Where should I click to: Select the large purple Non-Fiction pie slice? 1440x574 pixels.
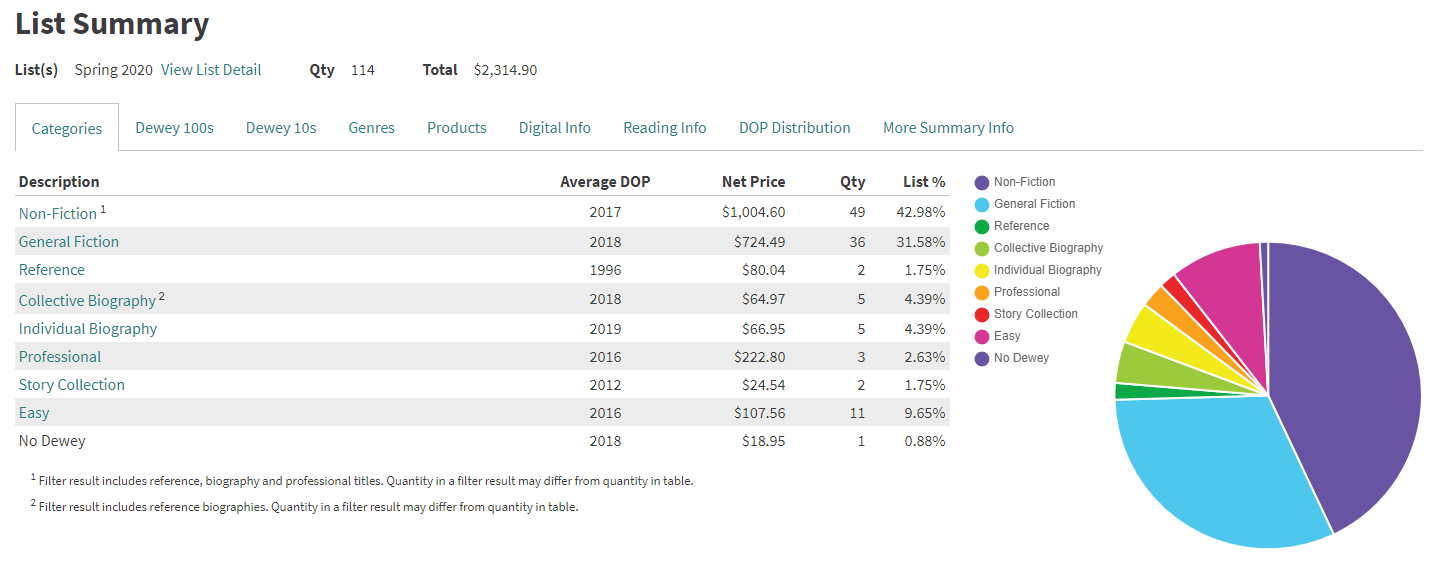[x=1350, y=380]
